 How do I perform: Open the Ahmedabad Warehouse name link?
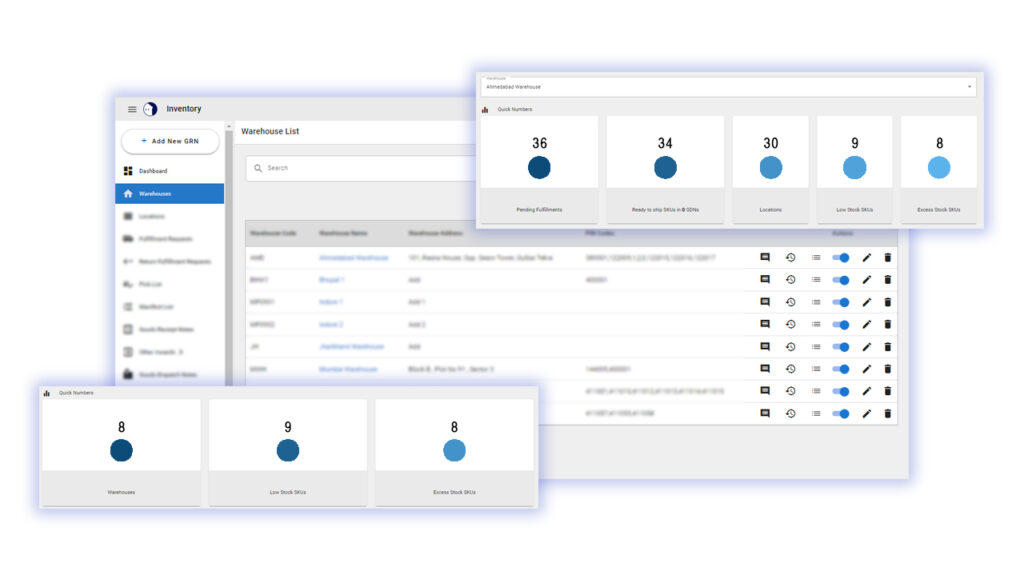(353, 257)
